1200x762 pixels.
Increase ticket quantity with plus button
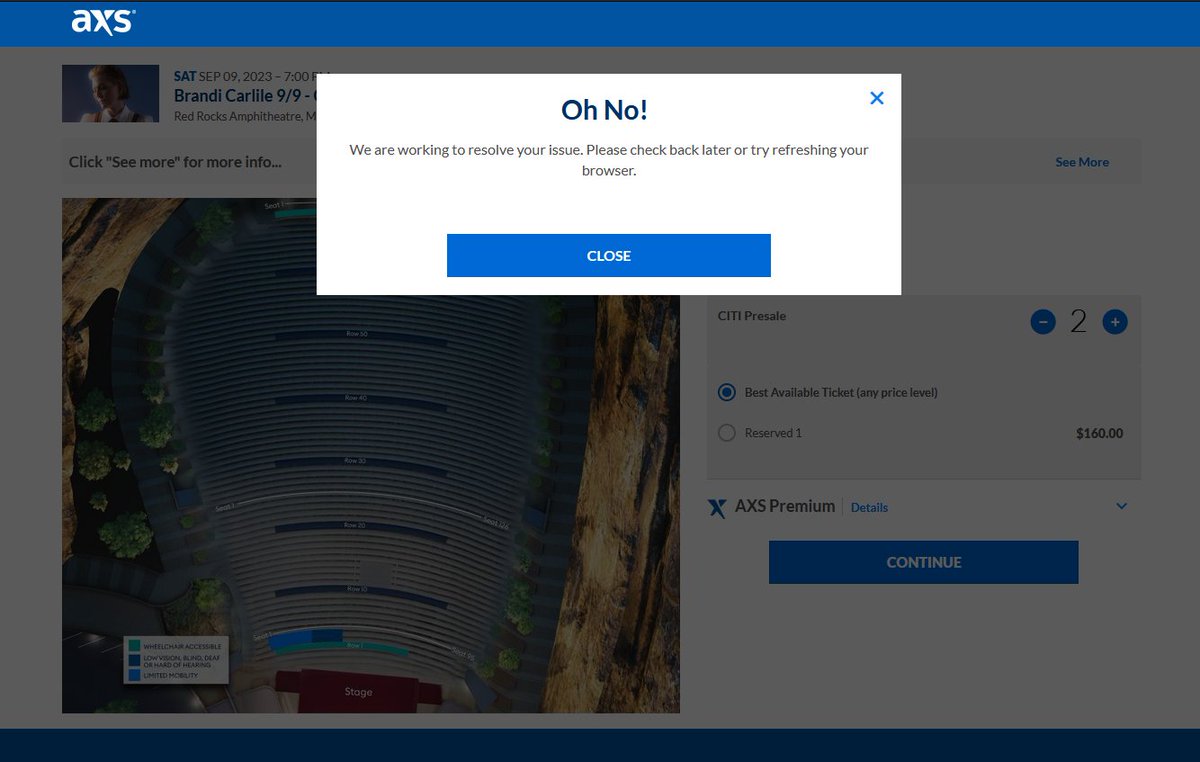1115,322
